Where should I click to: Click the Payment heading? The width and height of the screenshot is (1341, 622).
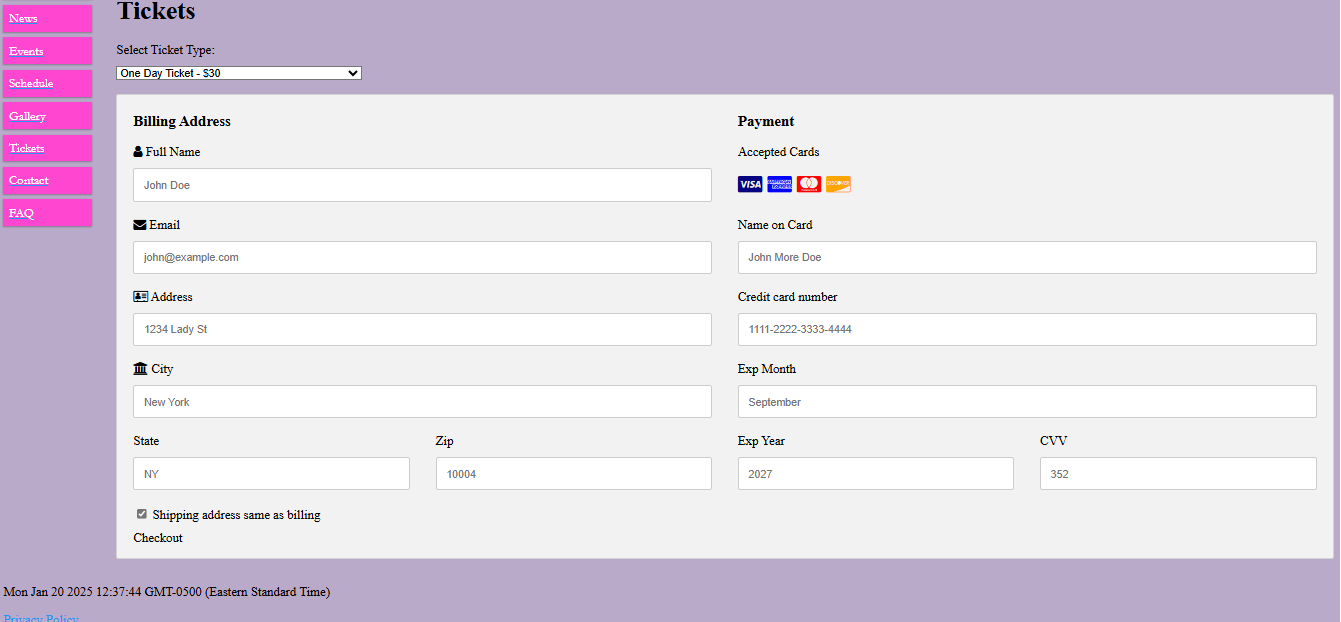pos(766,121)
